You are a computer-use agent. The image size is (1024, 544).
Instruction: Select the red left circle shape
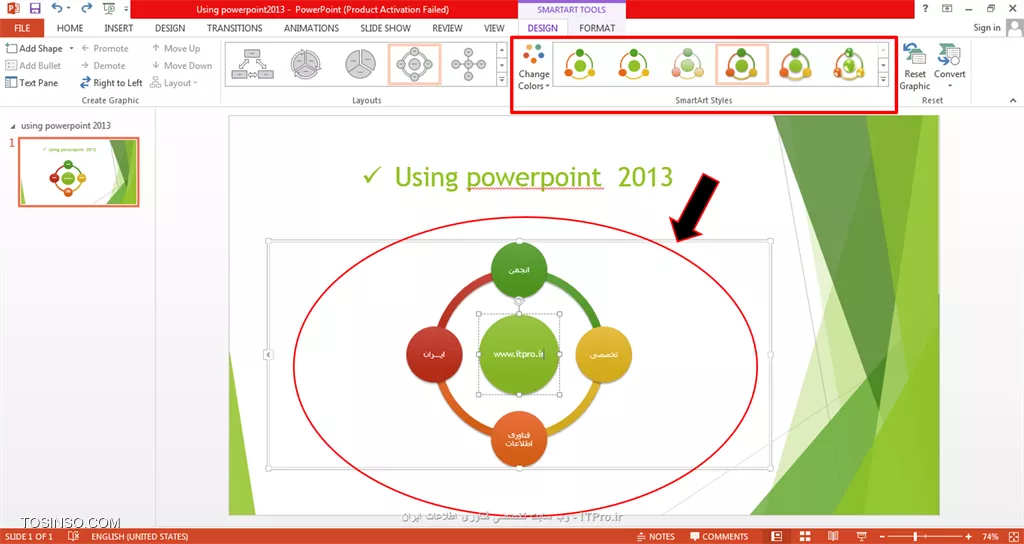434,354
